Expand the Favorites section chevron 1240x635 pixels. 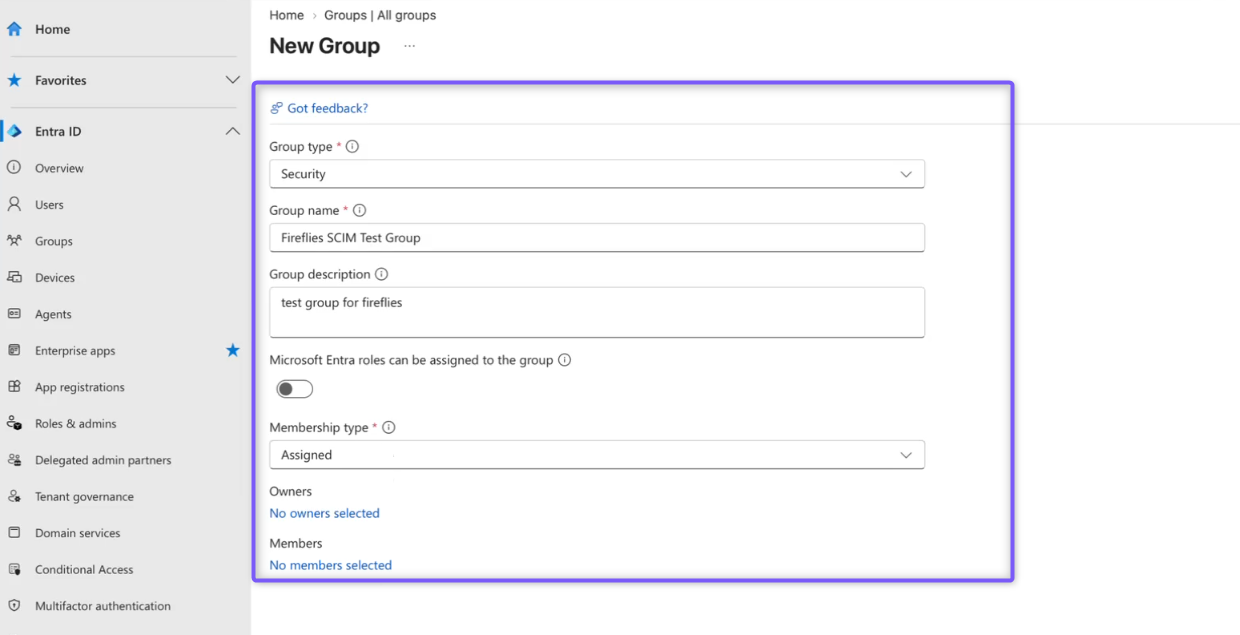[x=232, y=80]
